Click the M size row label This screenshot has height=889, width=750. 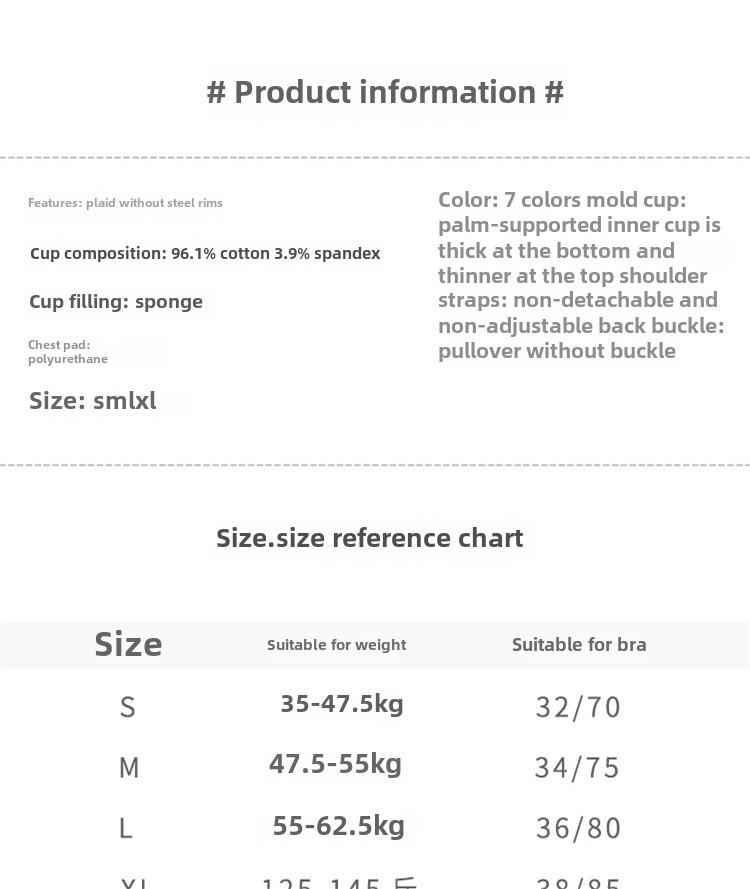[x=128, y=768]
